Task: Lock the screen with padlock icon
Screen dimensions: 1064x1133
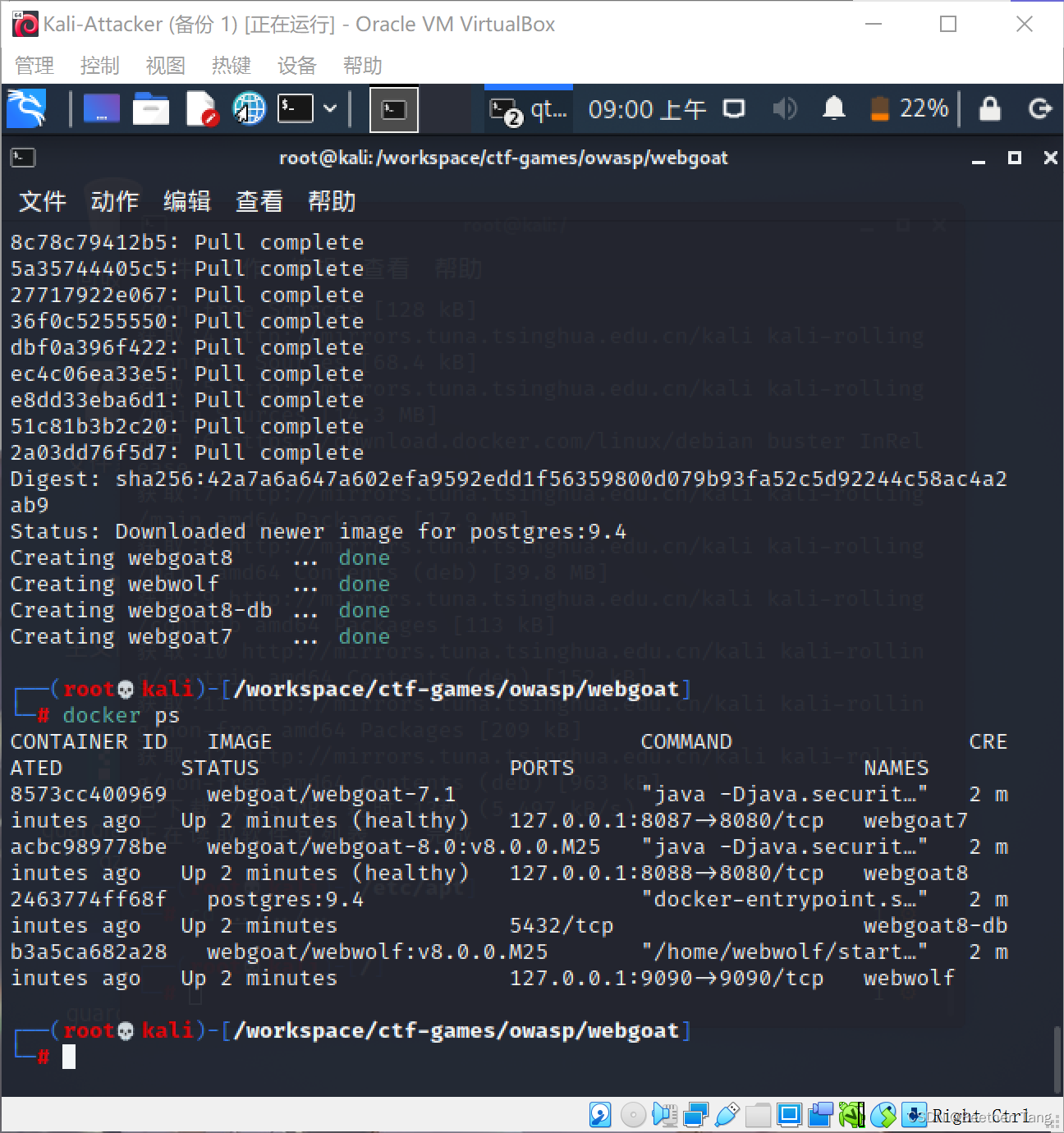Action: coord(990,108)
